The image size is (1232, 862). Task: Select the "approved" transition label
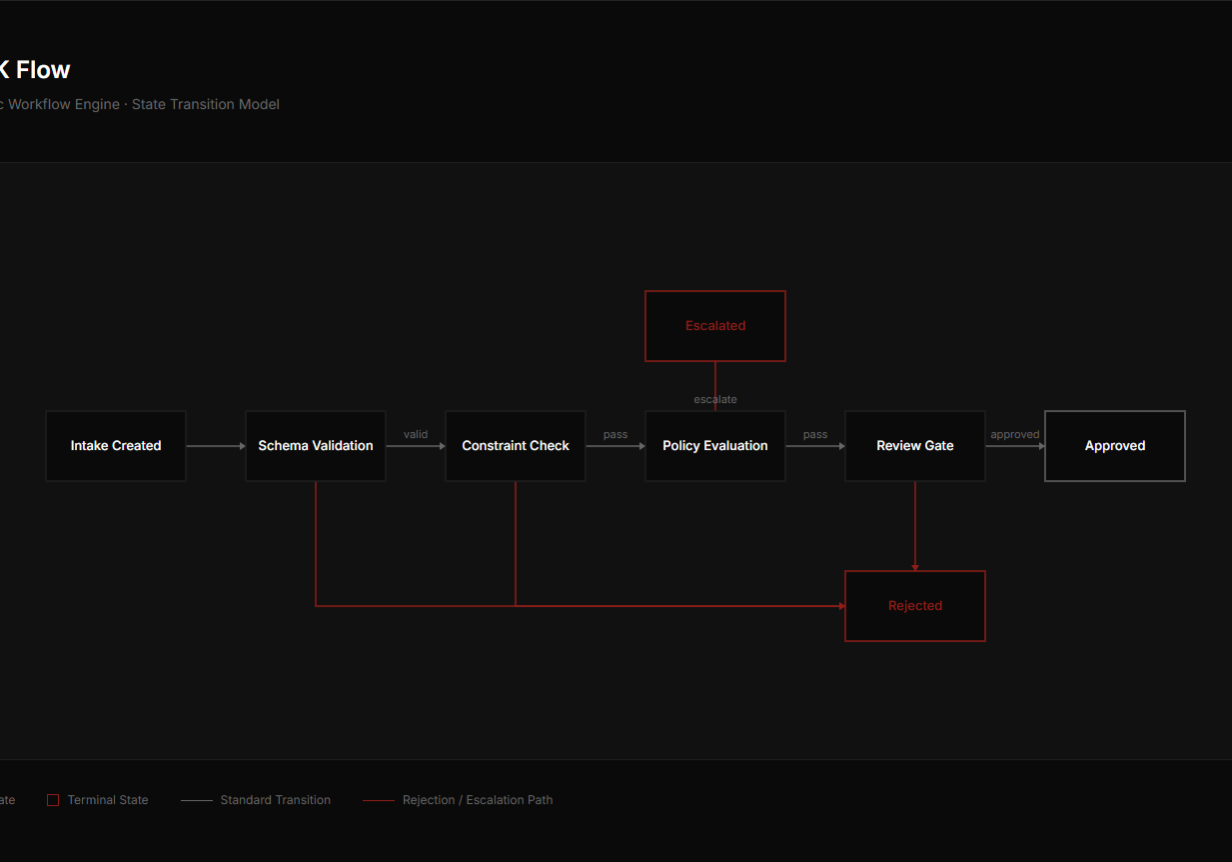1014,434
